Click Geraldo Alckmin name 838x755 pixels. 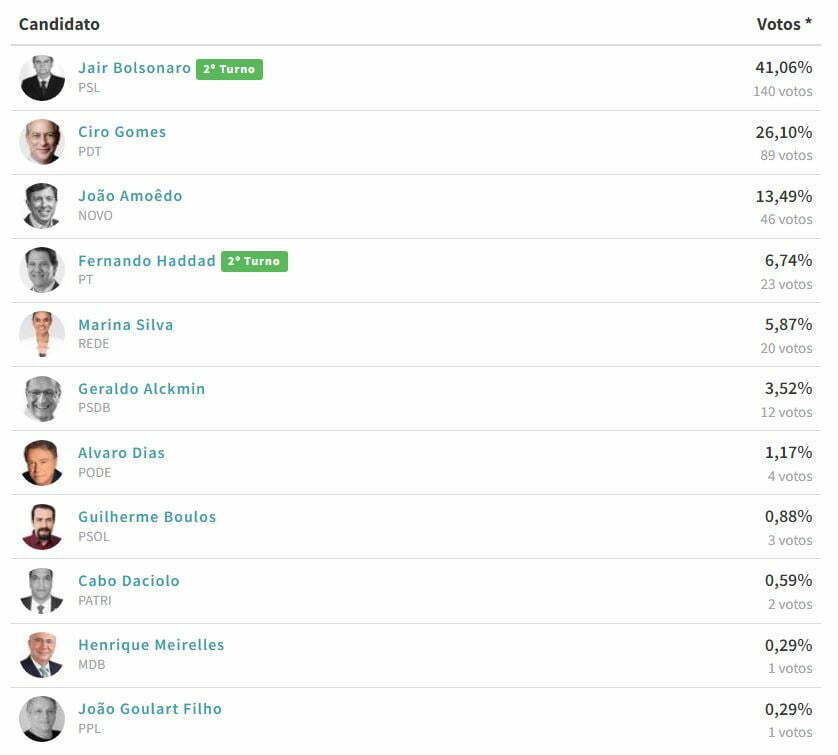click(142, 389)
